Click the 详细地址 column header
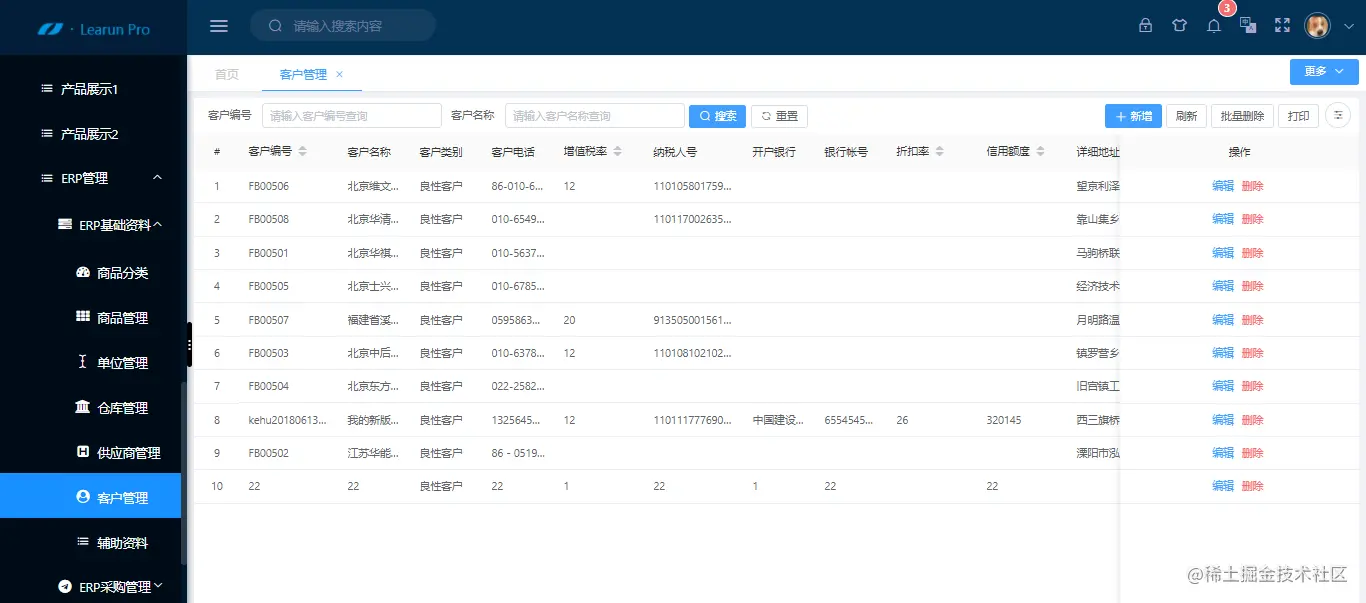This screenshot has height=603, width=1366. click(1098, 152)
